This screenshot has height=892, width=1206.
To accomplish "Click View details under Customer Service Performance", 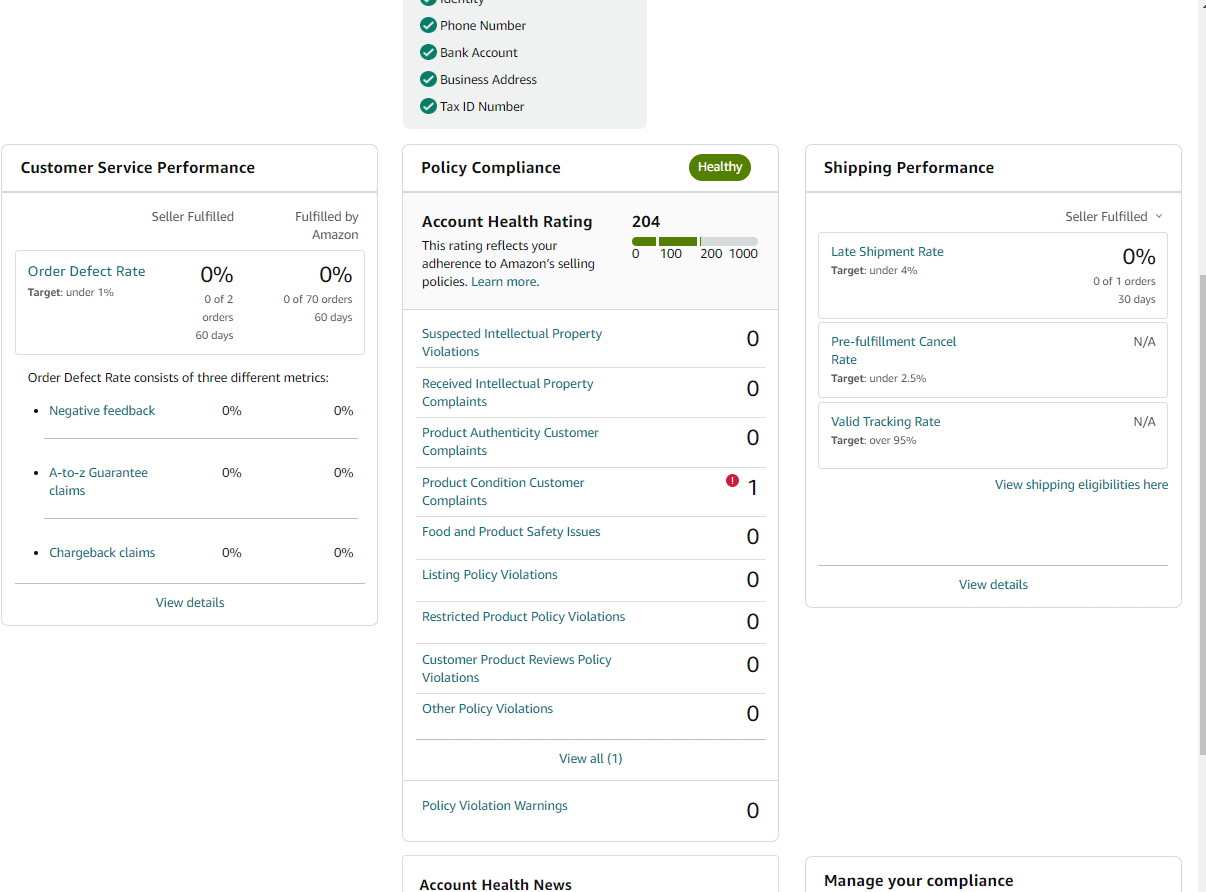I will (x=190, y=602).
